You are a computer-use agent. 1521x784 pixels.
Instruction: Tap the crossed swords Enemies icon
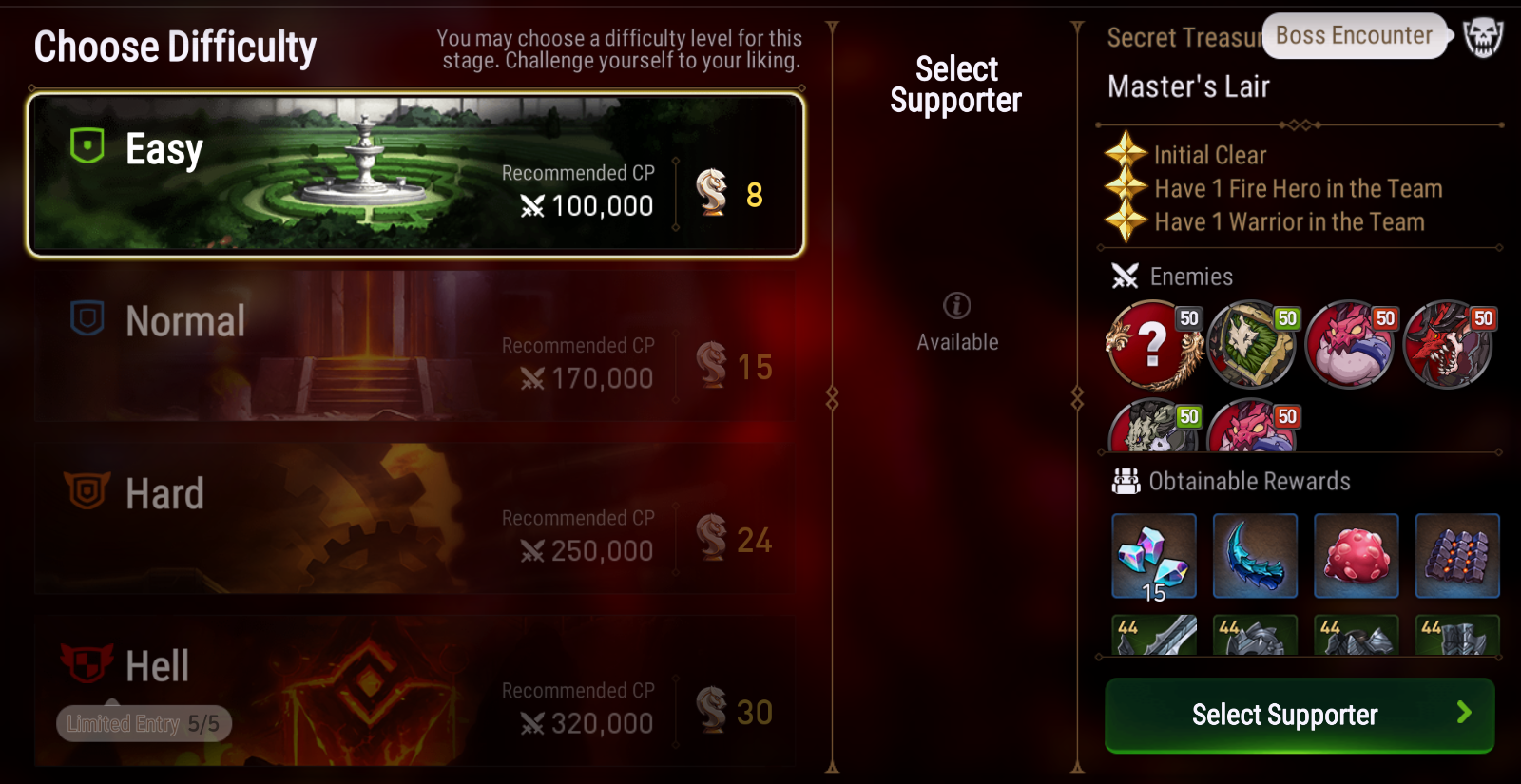point(1126,277)
